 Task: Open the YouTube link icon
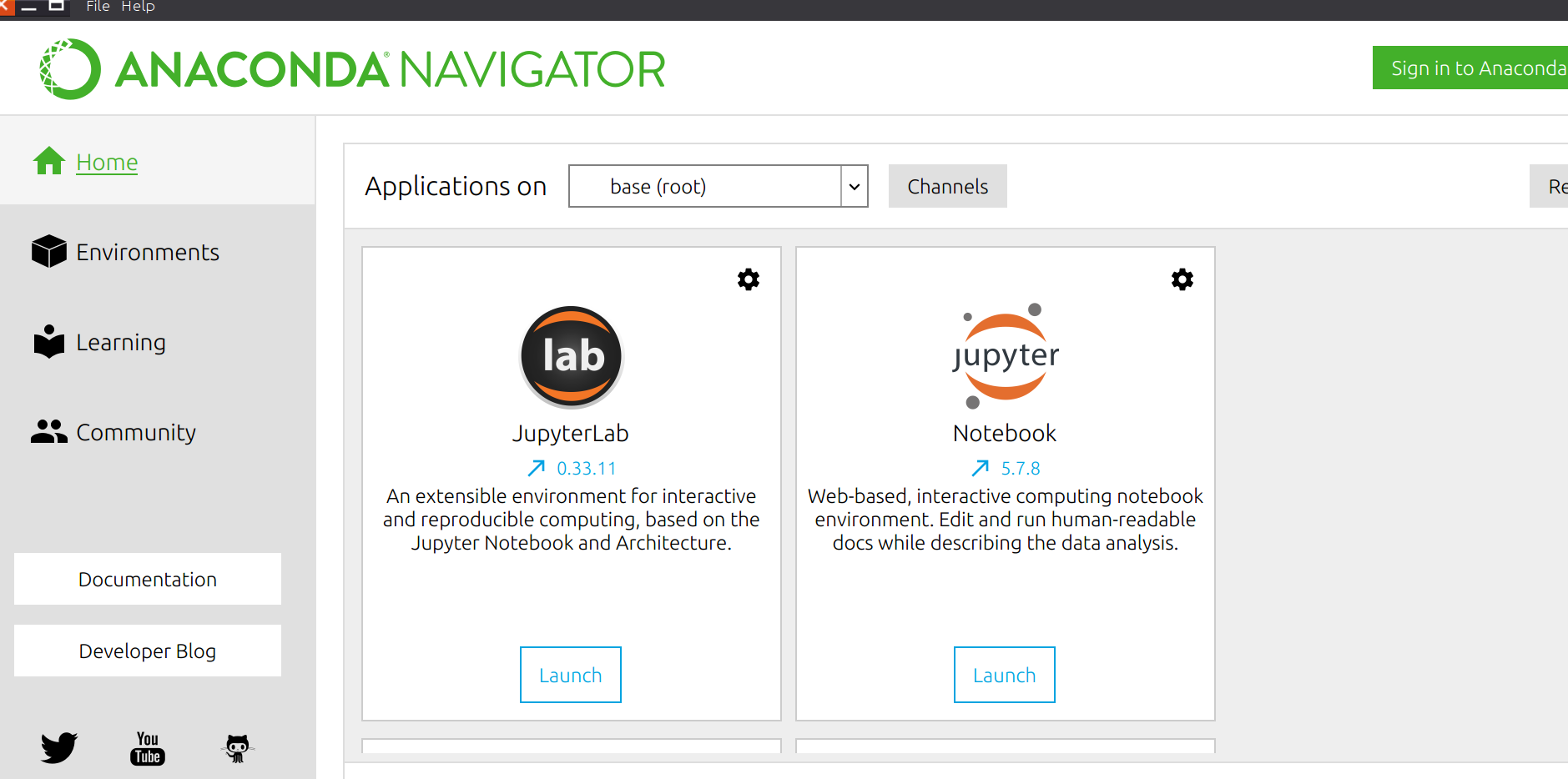pyautogui.click(x=148, y=748)
